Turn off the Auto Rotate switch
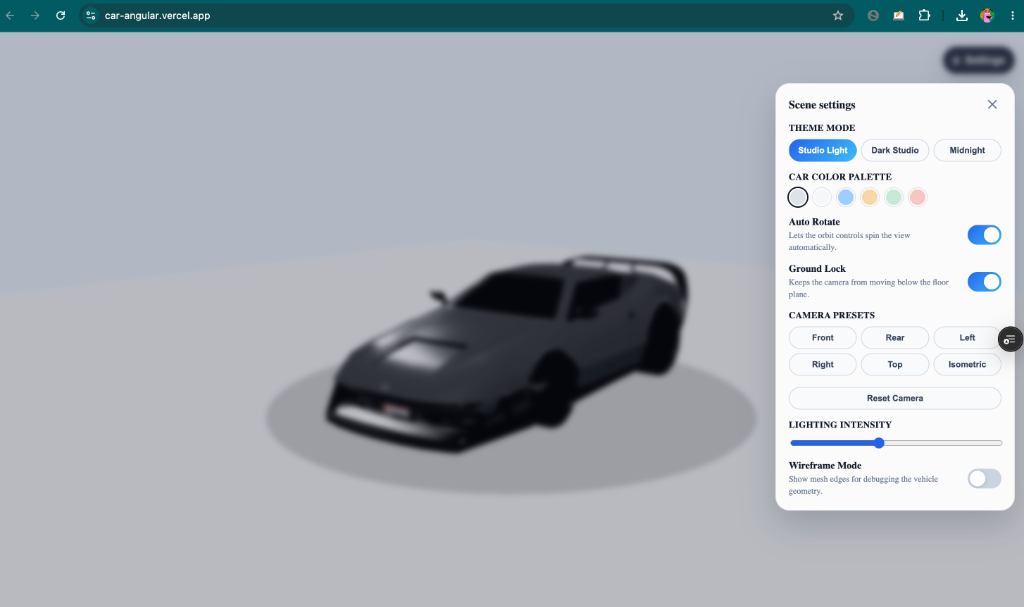 (984, 235)
